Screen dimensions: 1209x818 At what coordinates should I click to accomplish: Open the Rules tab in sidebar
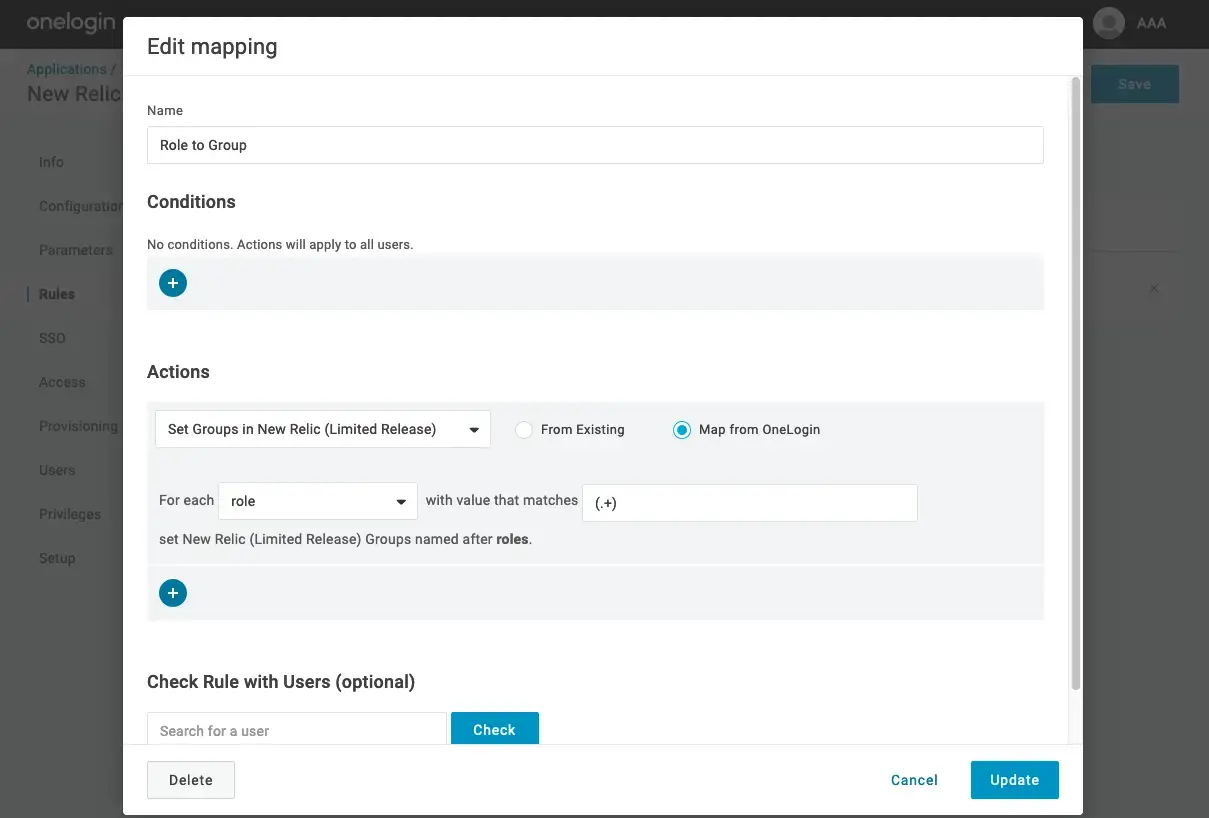coord(57,294)
